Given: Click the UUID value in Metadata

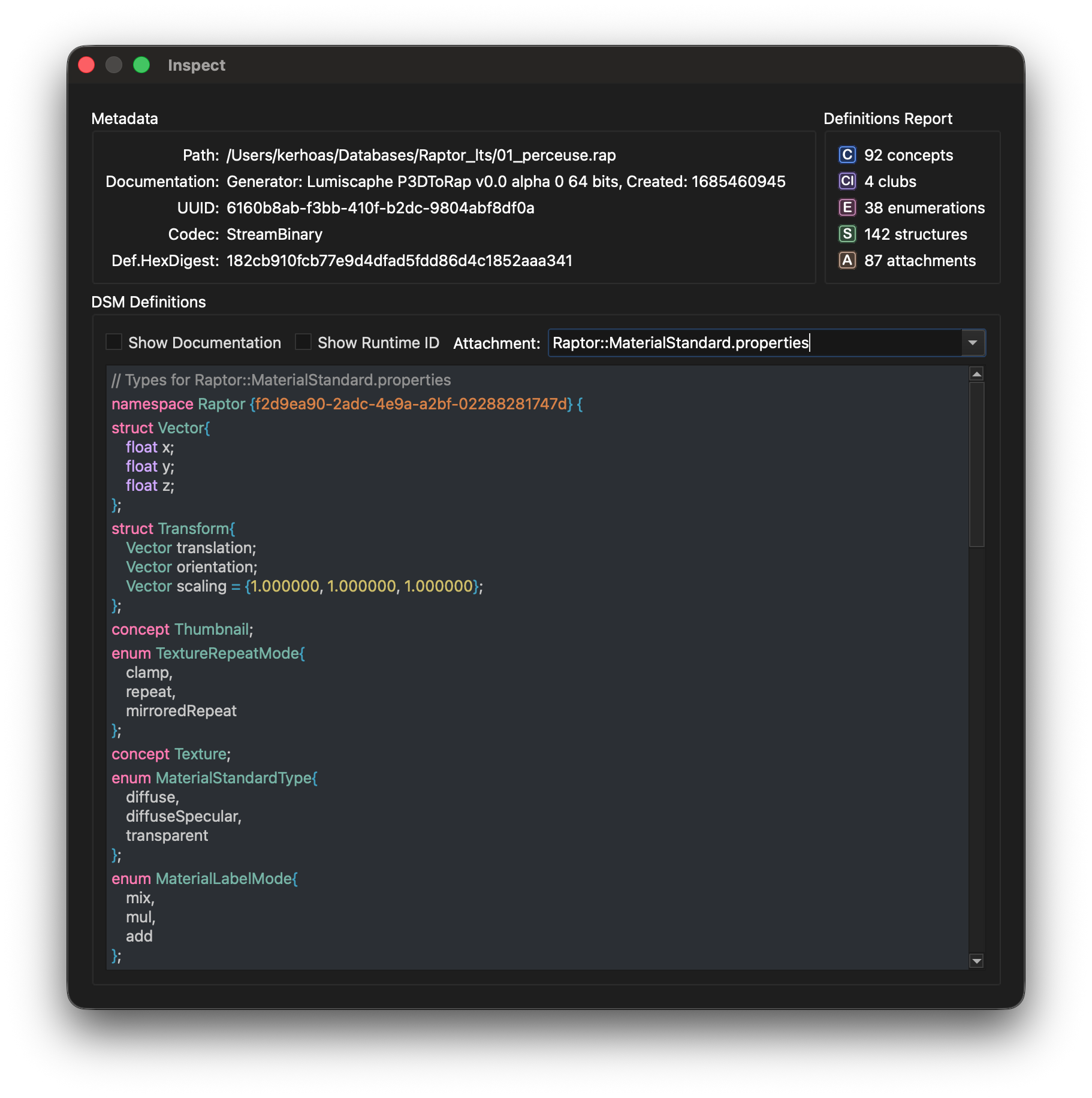Looking at the screenshot, I should [x=380, y=208].
